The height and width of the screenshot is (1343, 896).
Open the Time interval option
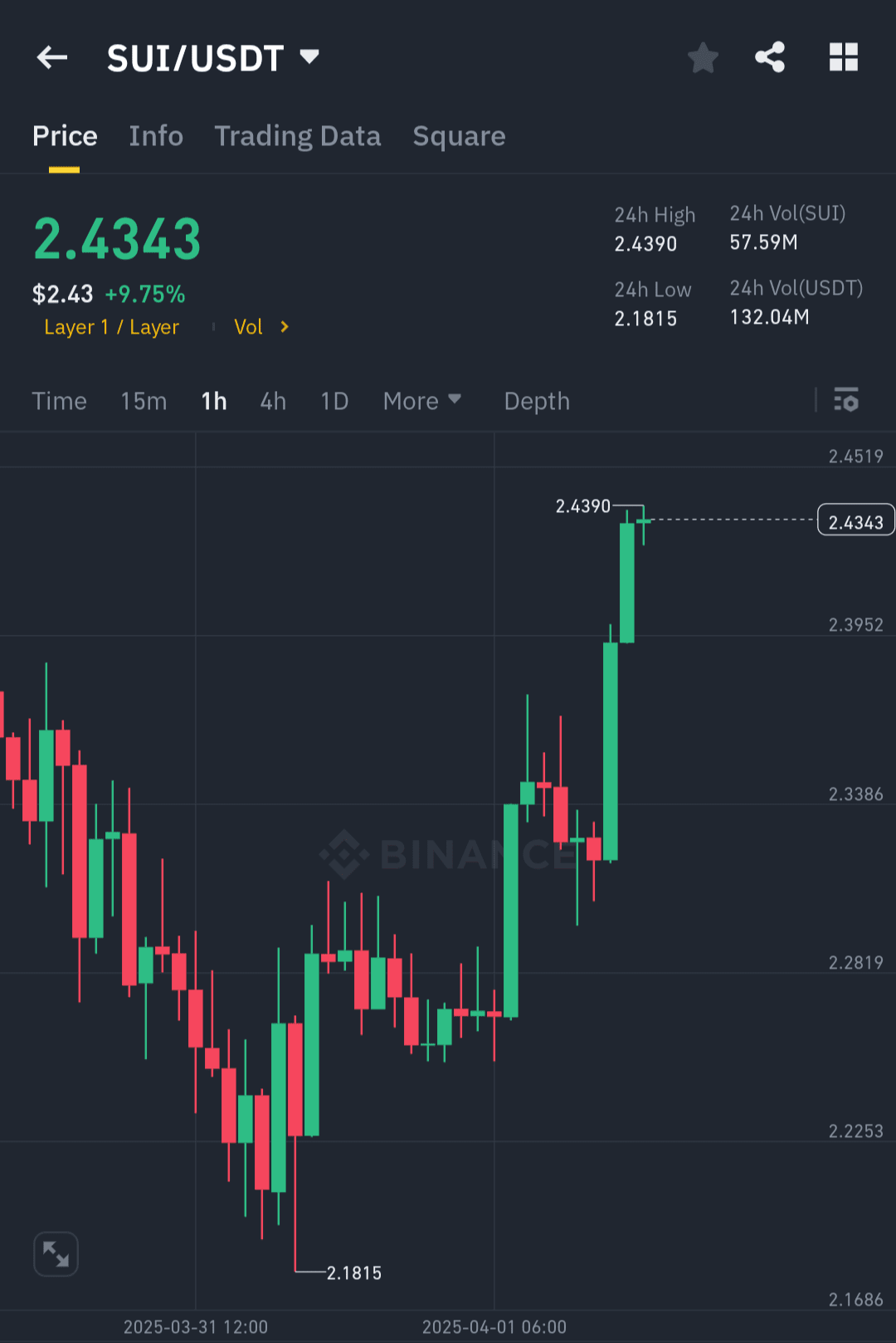tap(59, 401)
